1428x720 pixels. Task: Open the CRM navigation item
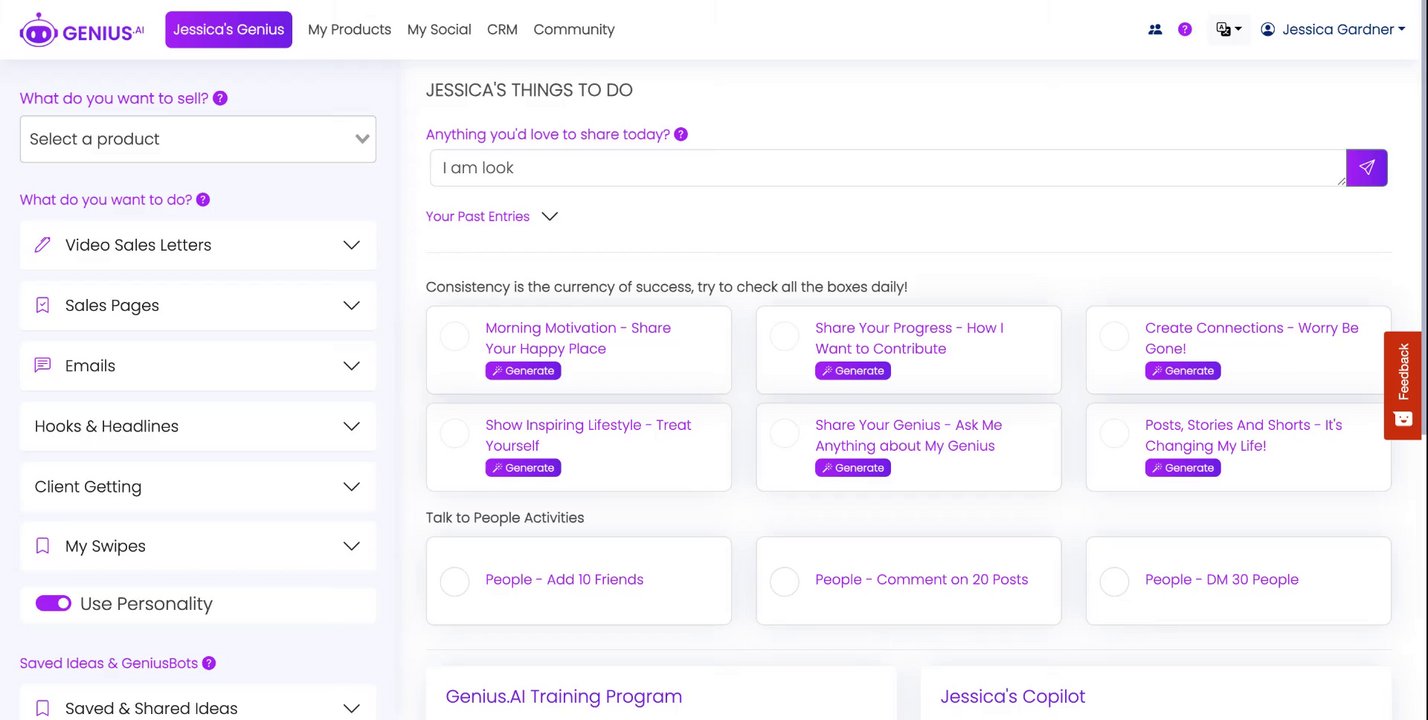[x=502, y=30]
